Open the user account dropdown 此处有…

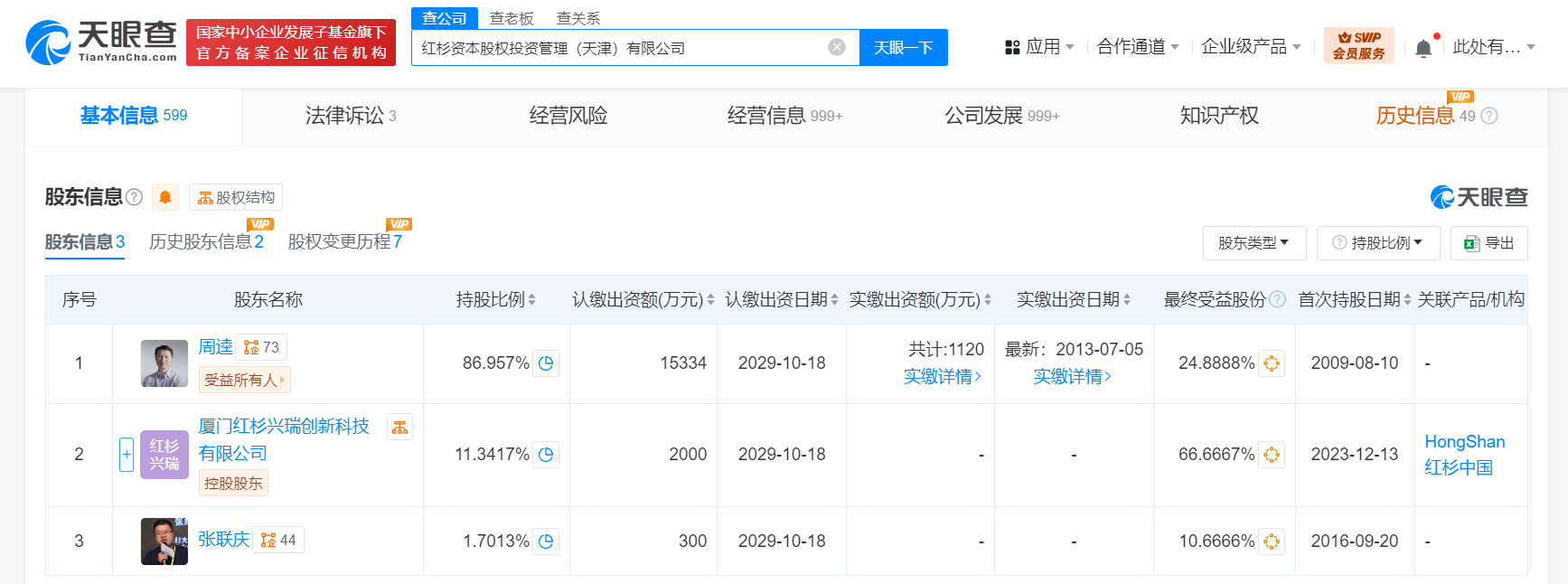pos(1494,47)
